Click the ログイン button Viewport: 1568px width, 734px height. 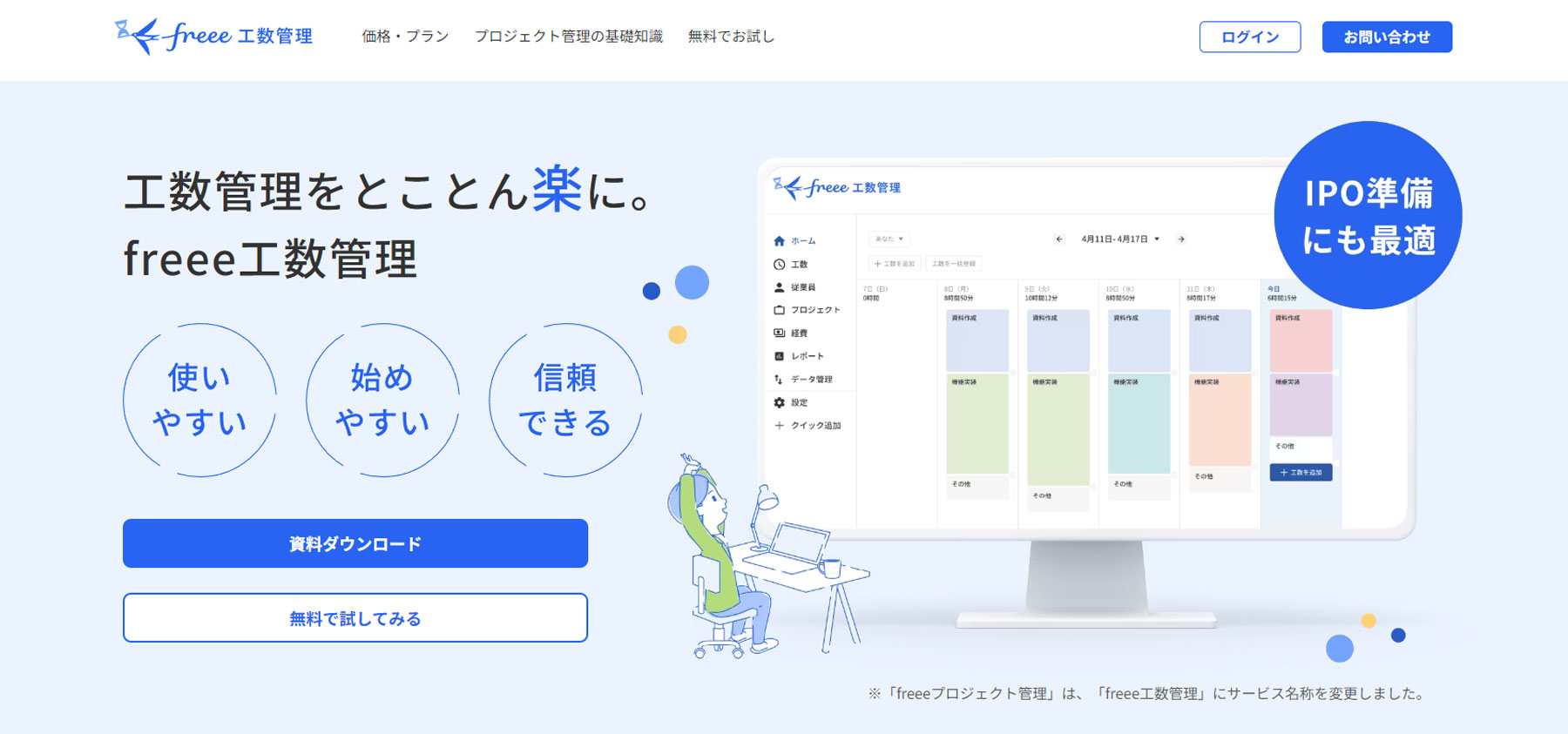click(x=1250, y=37)
